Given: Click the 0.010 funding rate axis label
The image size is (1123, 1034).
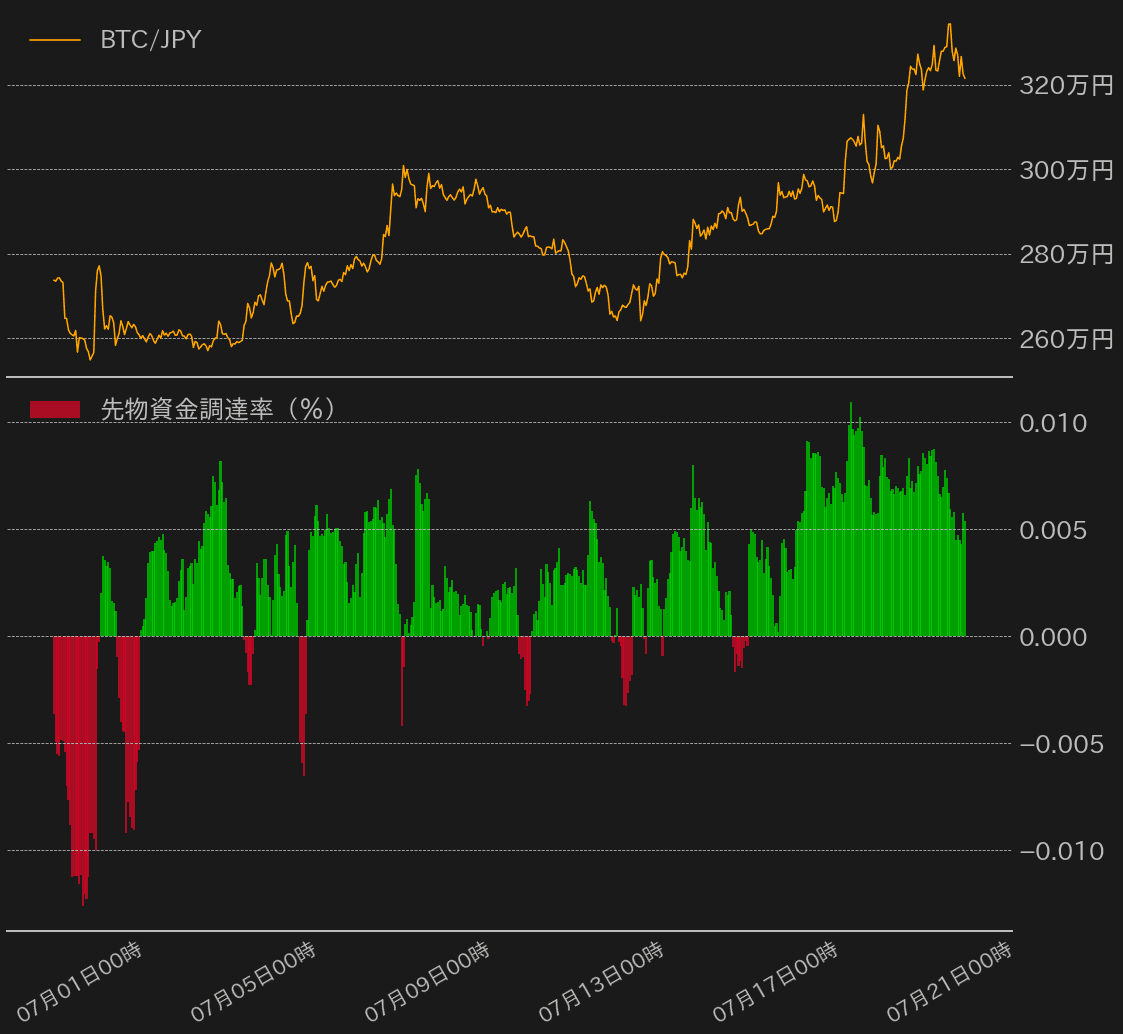Looking at the screenshot, I should click(1053, 423).
